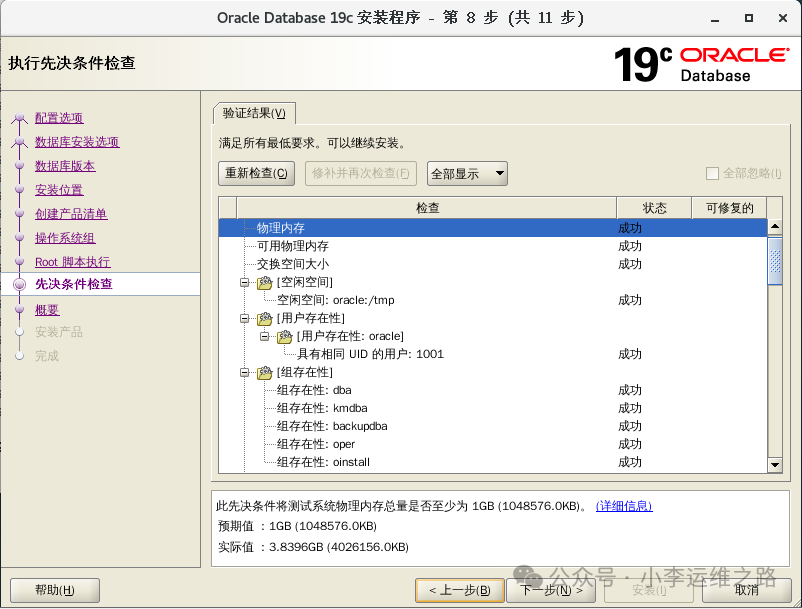This screenshot has height=609, width=802.
Task: Open the 详细信息 link
Action: tap(624, 506)
